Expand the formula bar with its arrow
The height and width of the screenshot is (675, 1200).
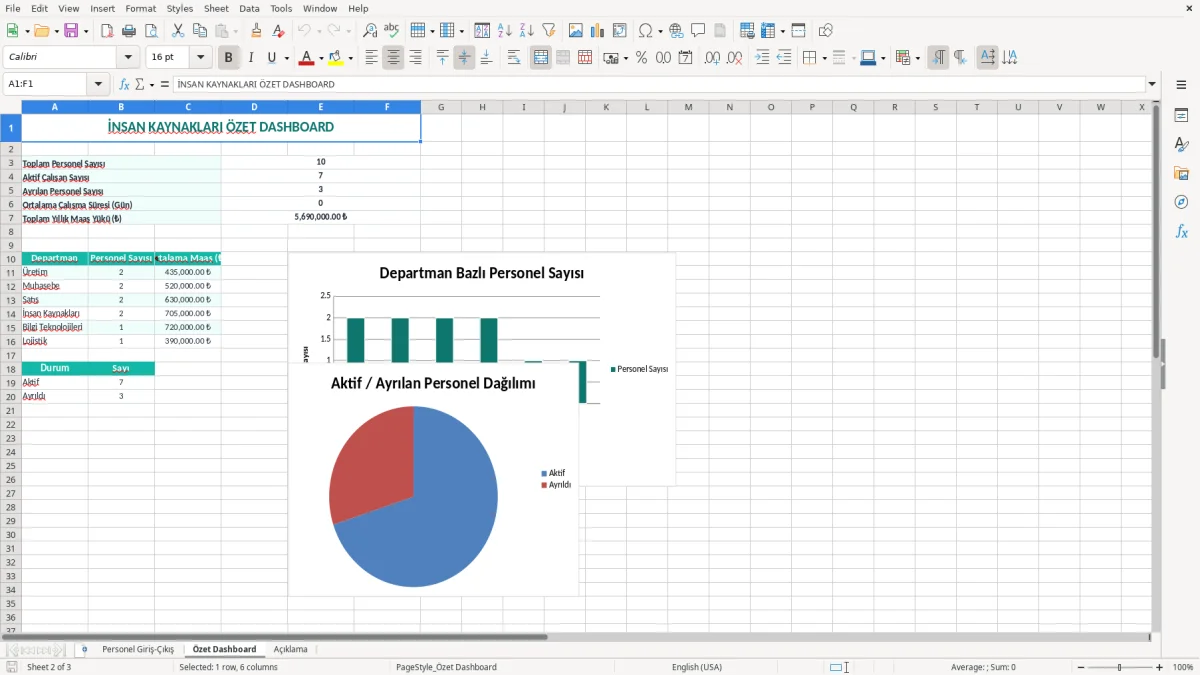click(1152, 85)
